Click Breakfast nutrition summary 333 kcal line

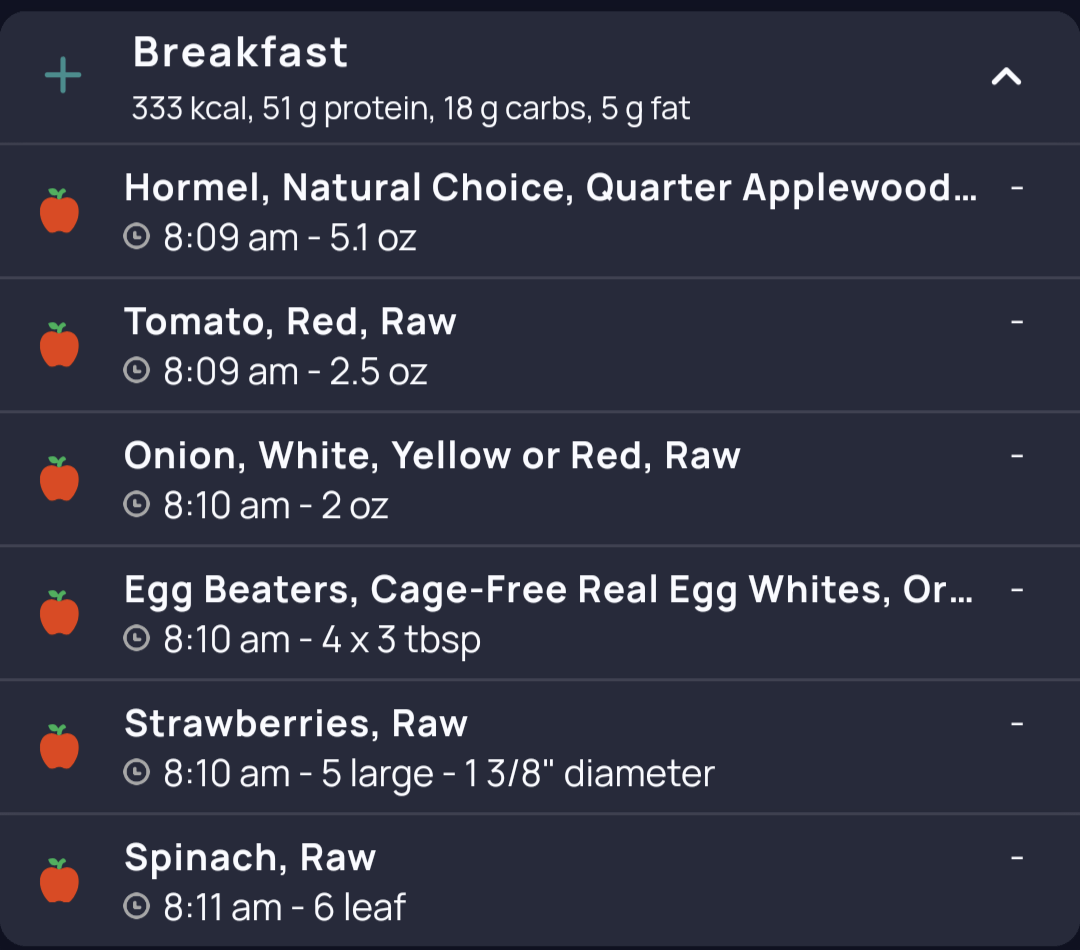[411, 109]
